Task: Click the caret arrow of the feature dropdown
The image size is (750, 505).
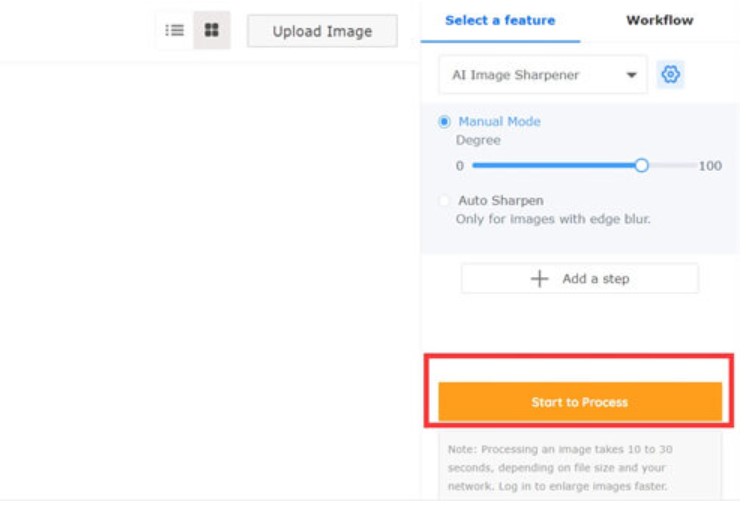Action: tap(631, 75)
